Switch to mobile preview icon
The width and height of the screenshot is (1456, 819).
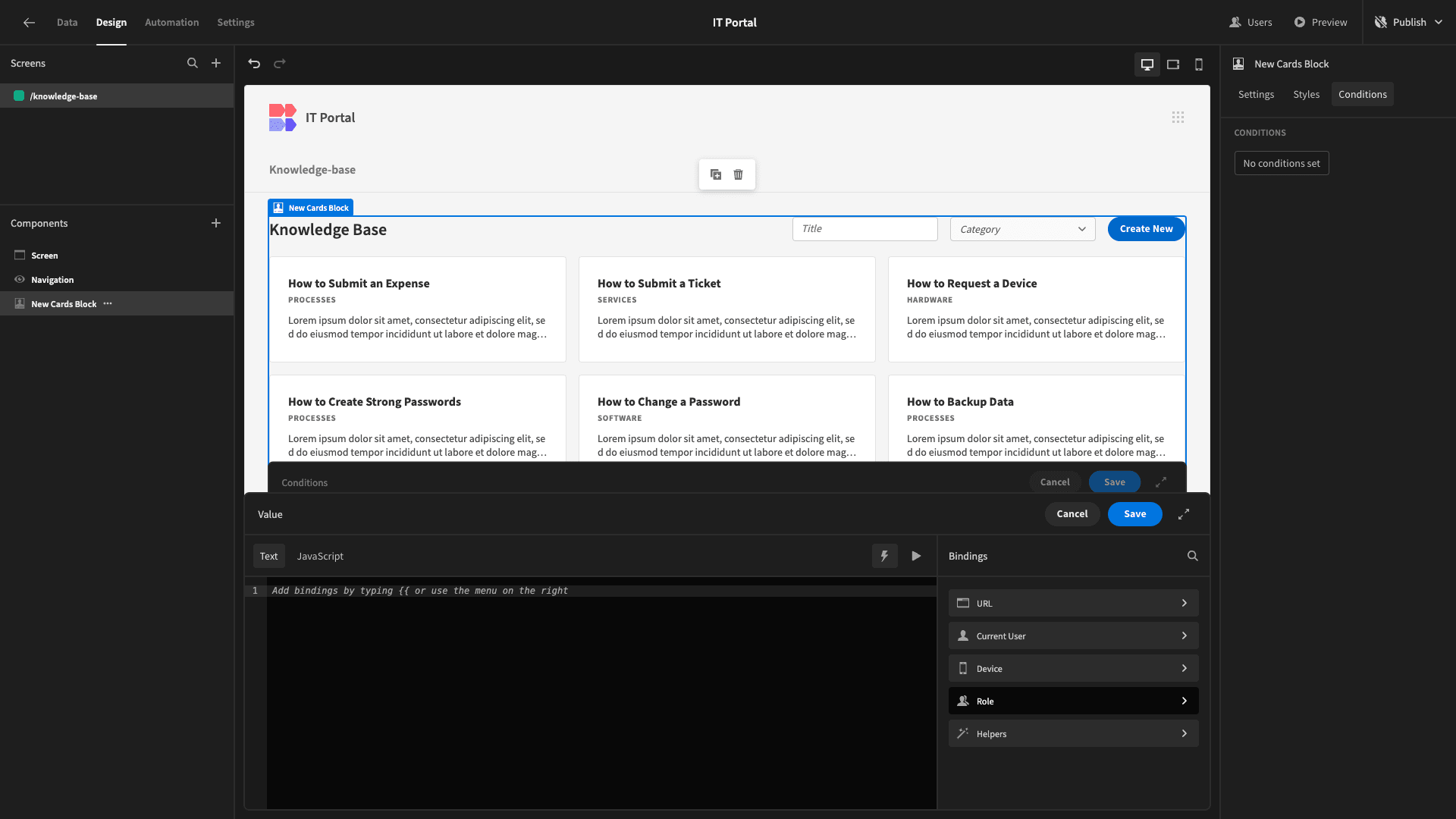click(1199, 64)
